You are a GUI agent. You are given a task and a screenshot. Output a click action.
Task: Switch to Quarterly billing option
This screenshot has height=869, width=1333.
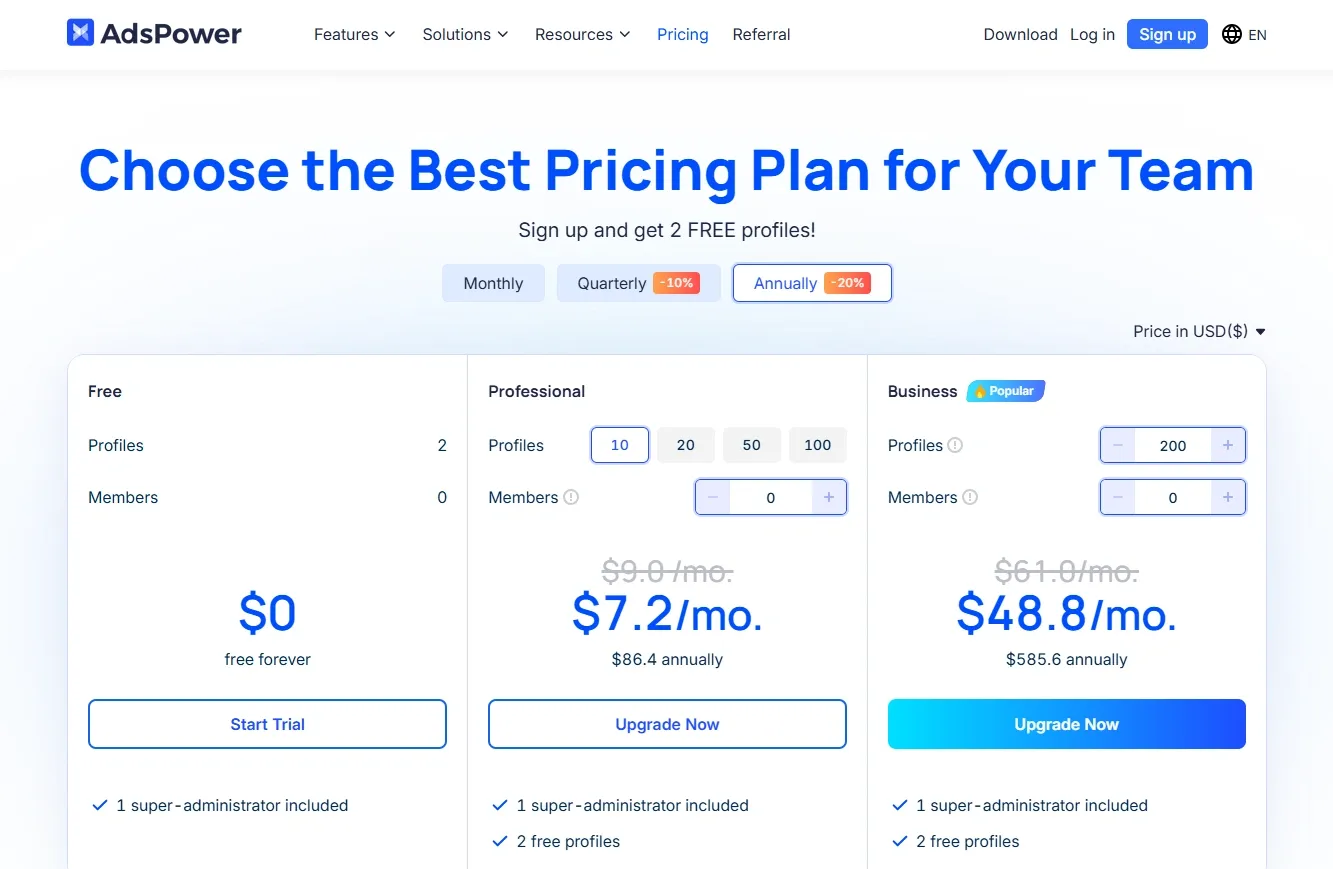[x=638, y=283]
